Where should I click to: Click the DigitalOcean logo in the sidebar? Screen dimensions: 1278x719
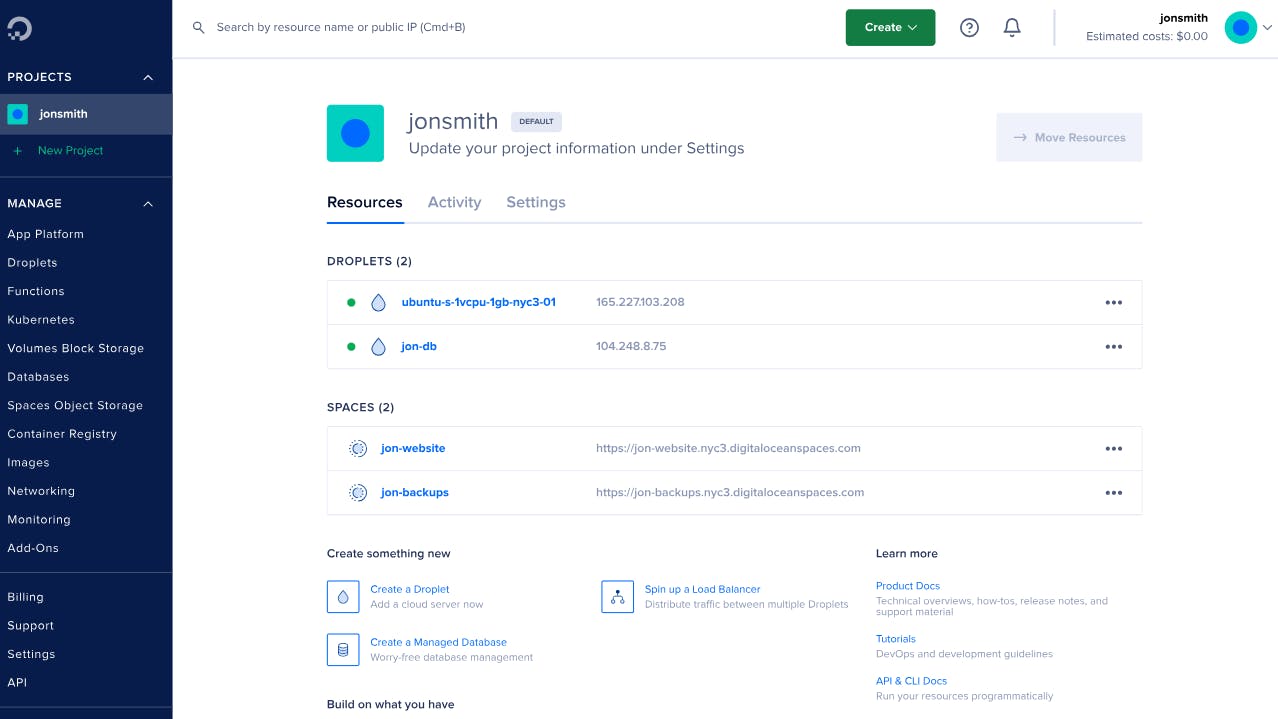coord(19,28)
